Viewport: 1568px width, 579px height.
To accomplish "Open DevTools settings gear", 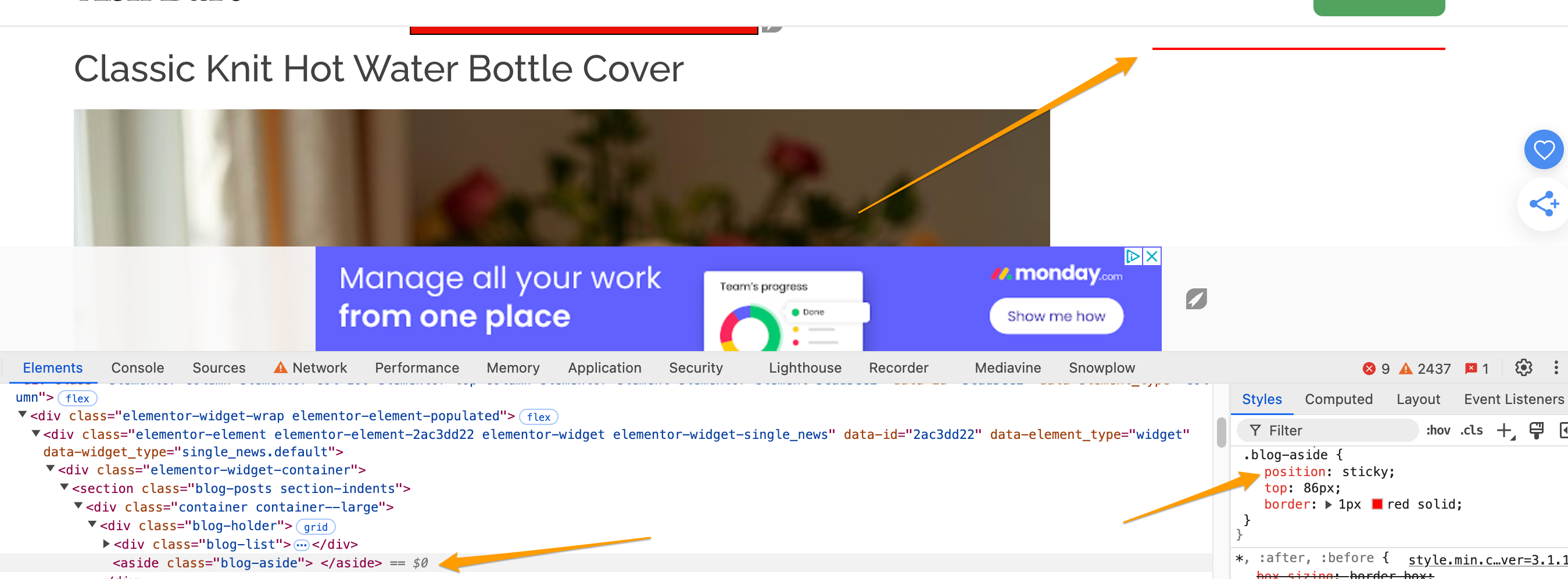I will point(1523,368).
